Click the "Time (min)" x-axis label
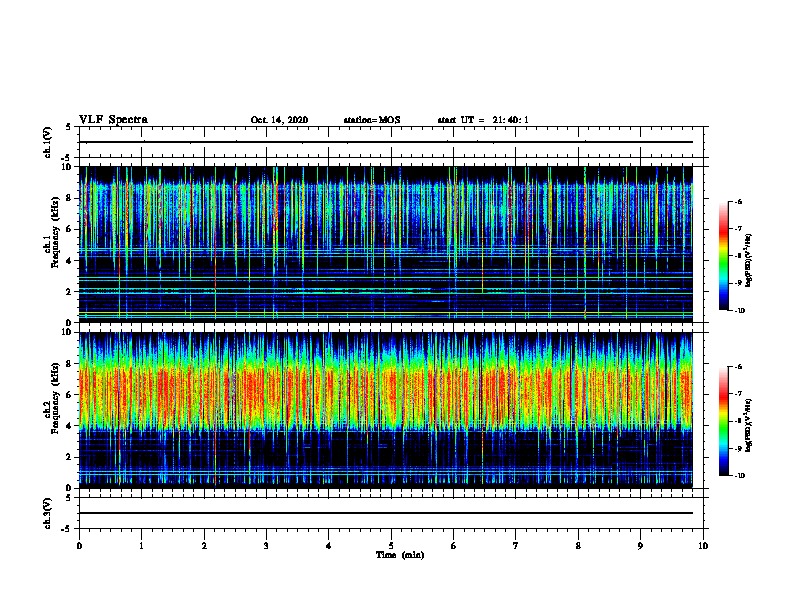This screenshot has height=612, width=792. (x=400, y=555)
